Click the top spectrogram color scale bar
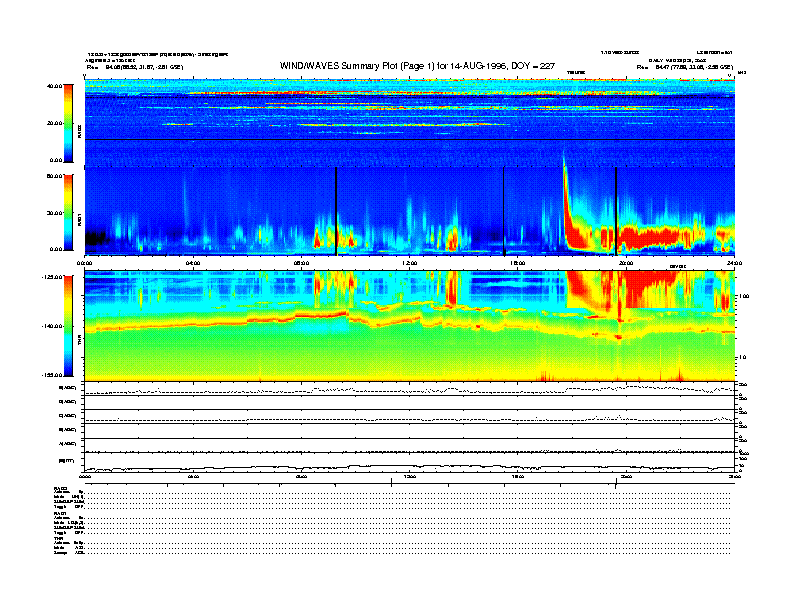This screenshot has height=612, width=792. (68, 122)
